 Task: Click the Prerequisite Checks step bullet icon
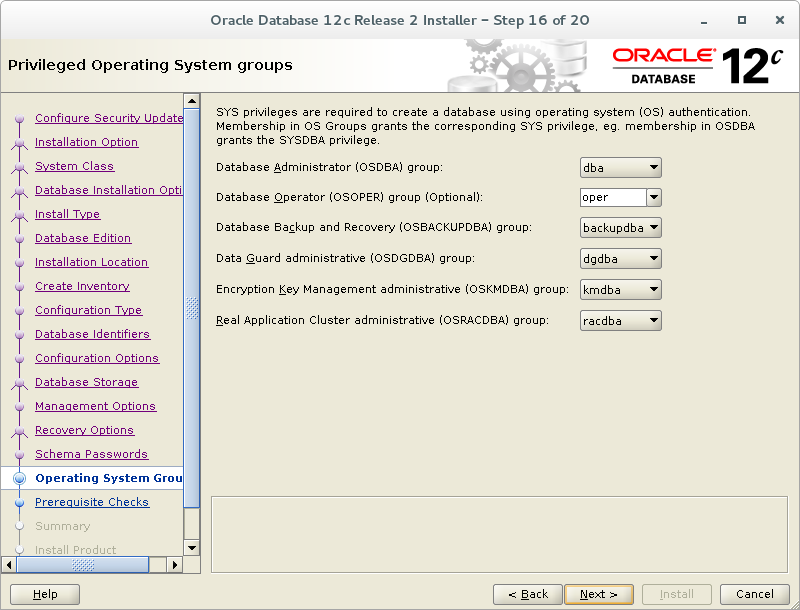point(19,502)
